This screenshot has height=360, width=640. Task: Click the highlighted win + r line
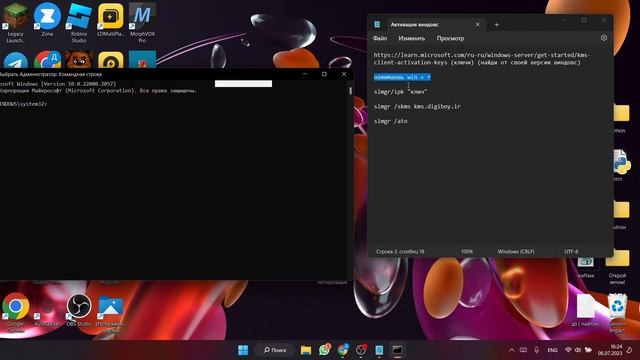point(402,77)
